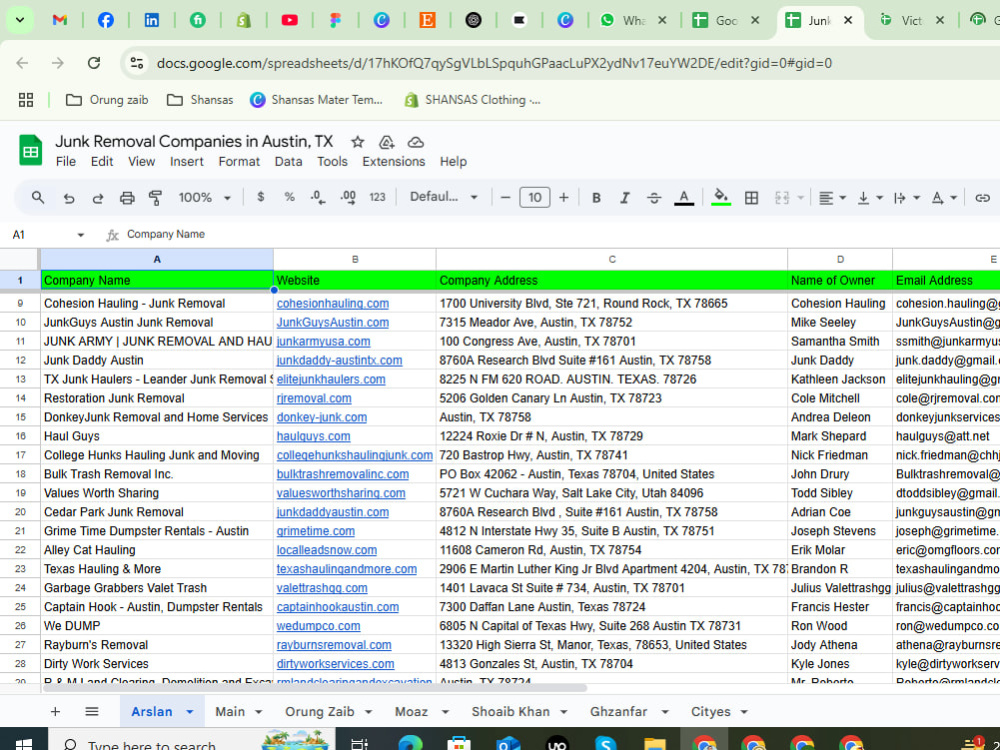
Task: Click the font size field showing 10
Action: tap(534, 198)
